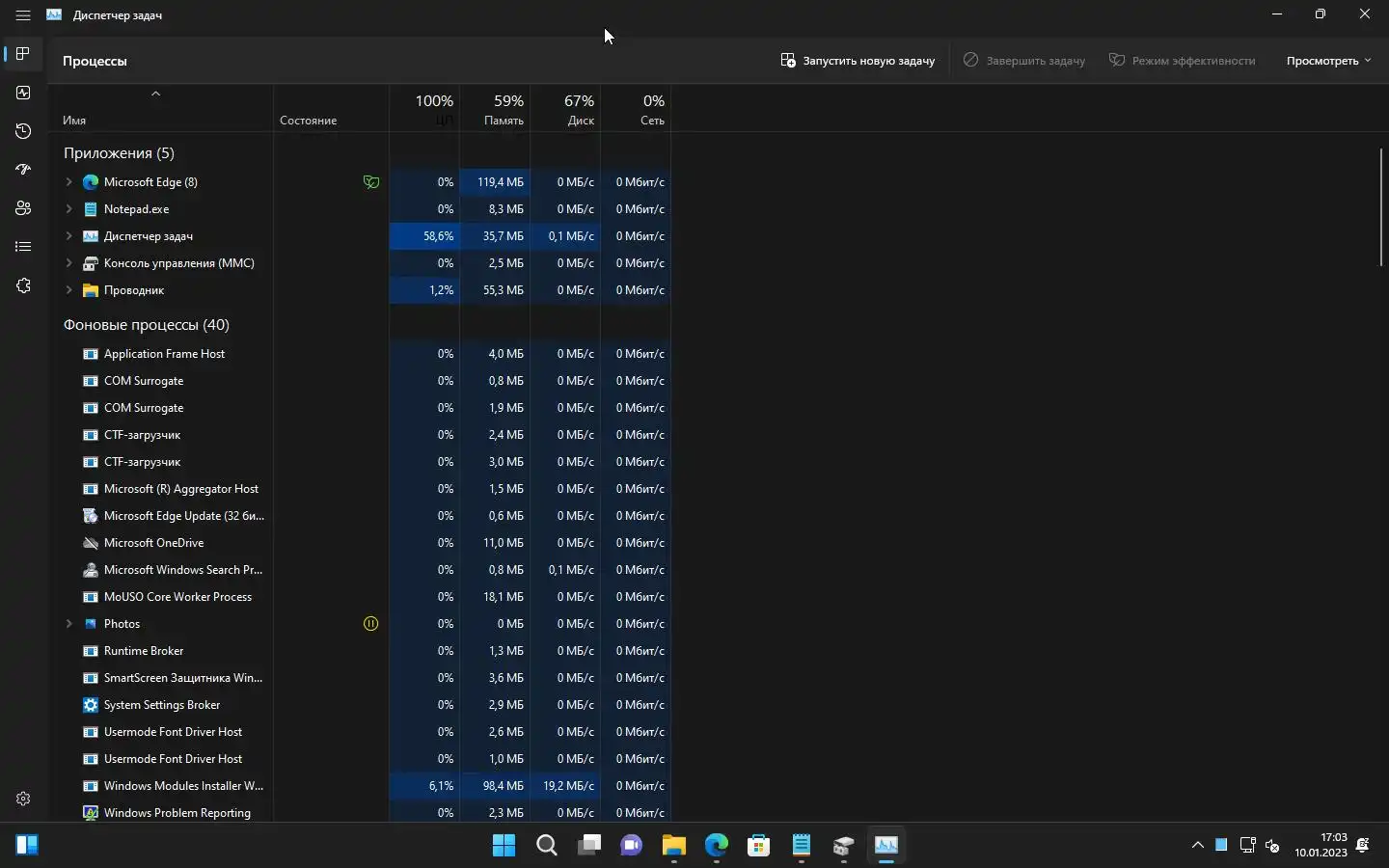Open notifications bell in system tray
Screen dimensions: 1389x868
[1363, 846]
